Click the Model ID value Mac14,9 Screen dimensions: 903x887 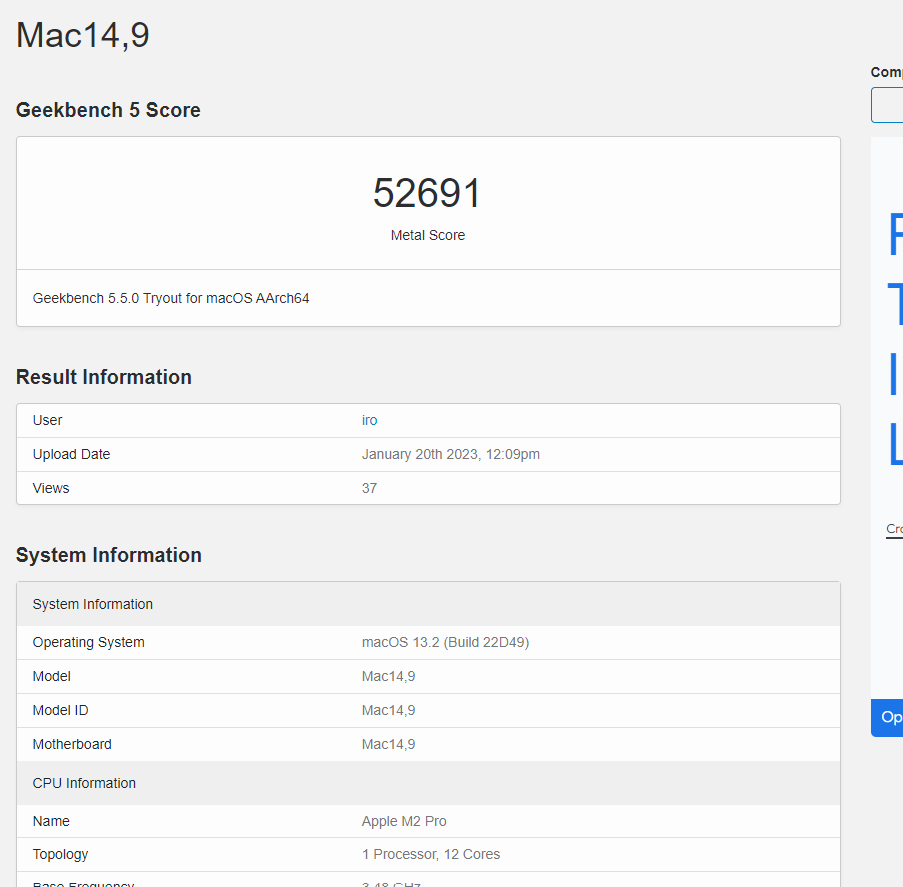[388, 710]
